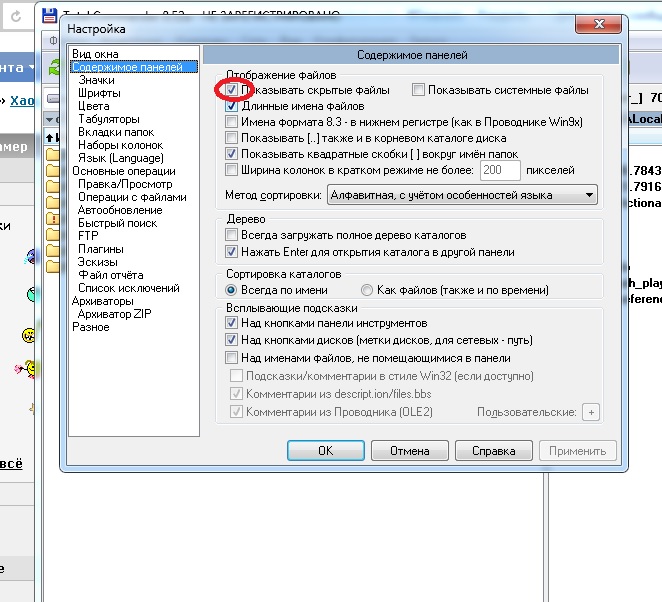This screenshot has height=602, width=662.
Task: Enable 'Имена формата 8.3' lowercase checkbox
Action: 231,122
